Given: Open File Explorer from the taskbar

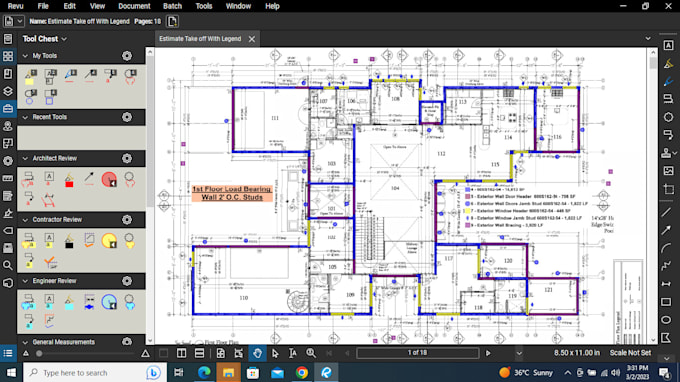Looking at the screenshot, I should point(229,372).
